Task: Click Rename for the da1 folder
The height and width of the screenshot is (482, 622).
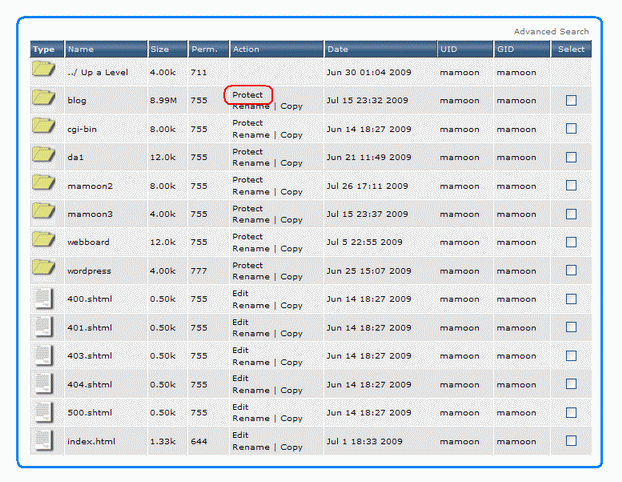Action: click(x=250, y=163)
